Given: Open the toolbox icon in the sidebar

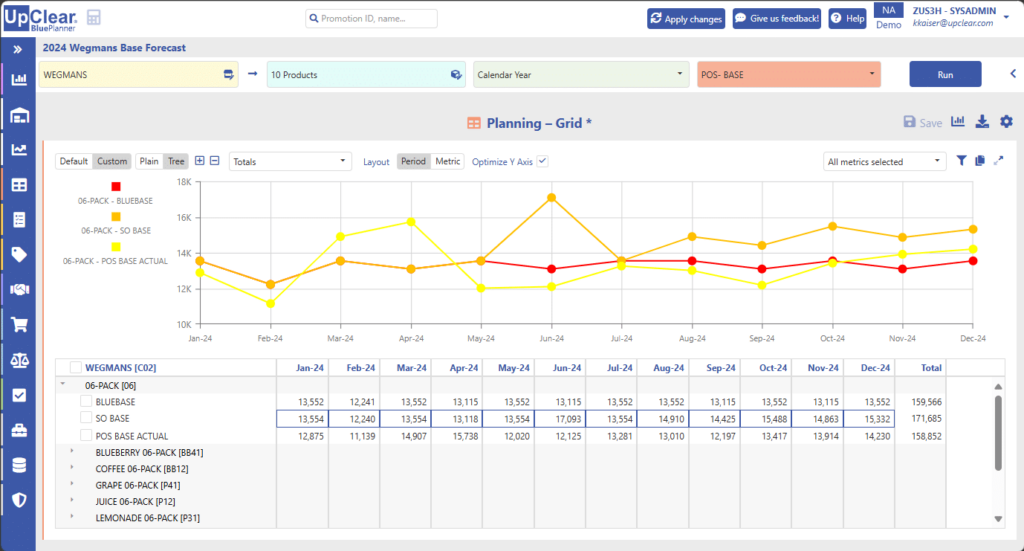Looking at the screenshot, I should (x=19, y=430).
